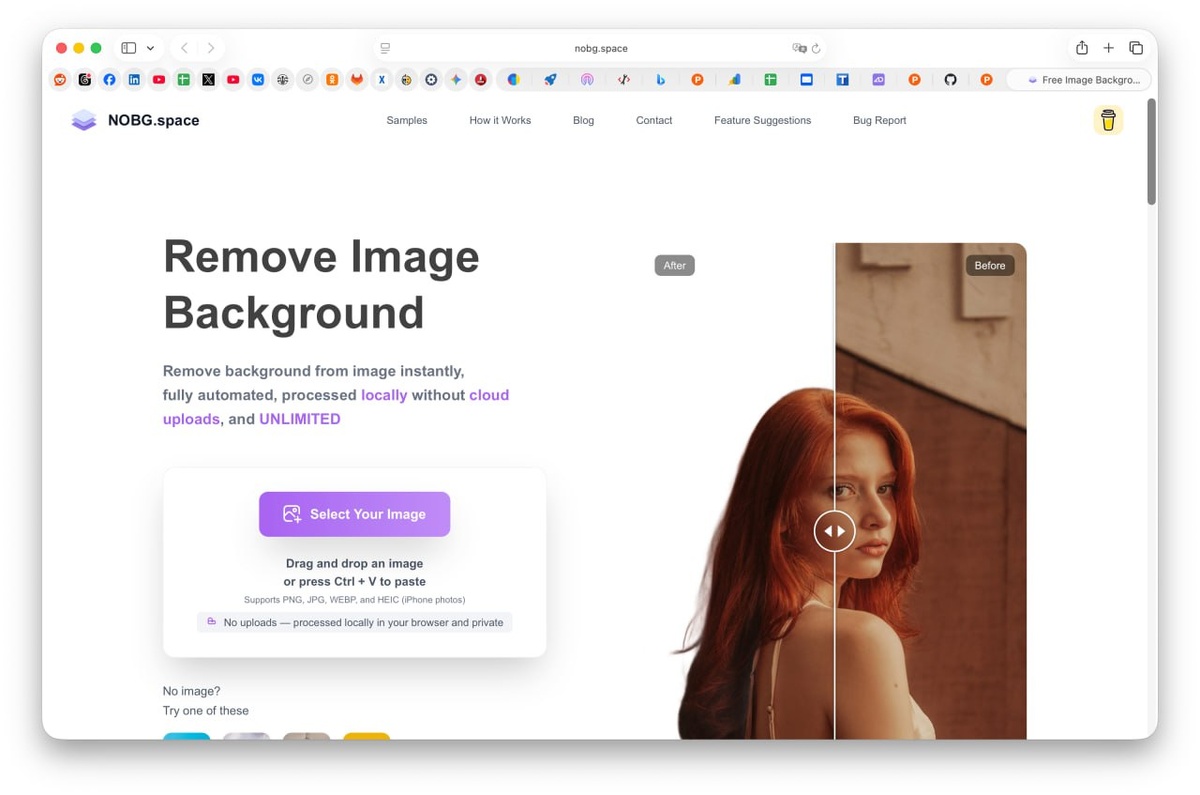The image size is (1200, 795).
Task: Click Drag and drop an image text
Action: tap(355, 563)
